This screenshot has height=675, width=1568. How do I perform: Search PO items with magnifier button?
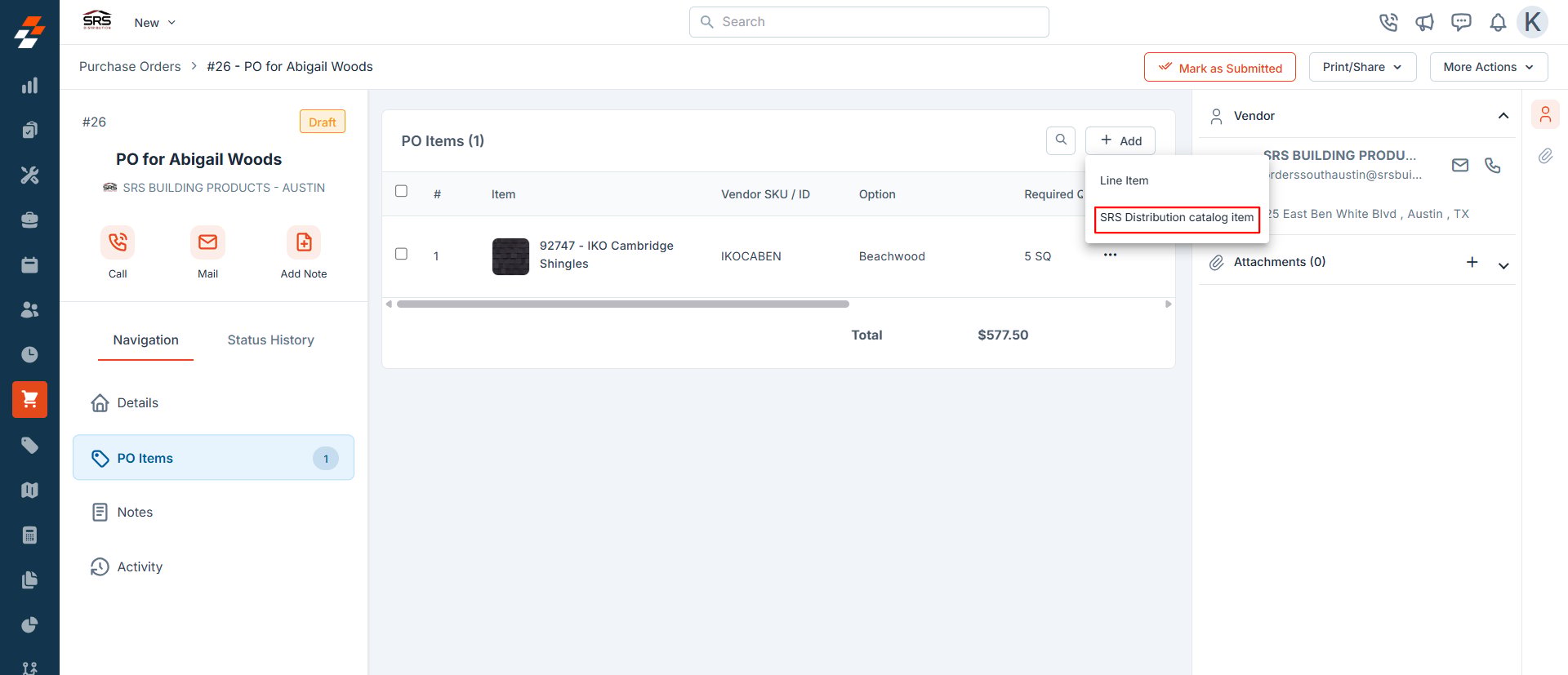pos(1061,140)
